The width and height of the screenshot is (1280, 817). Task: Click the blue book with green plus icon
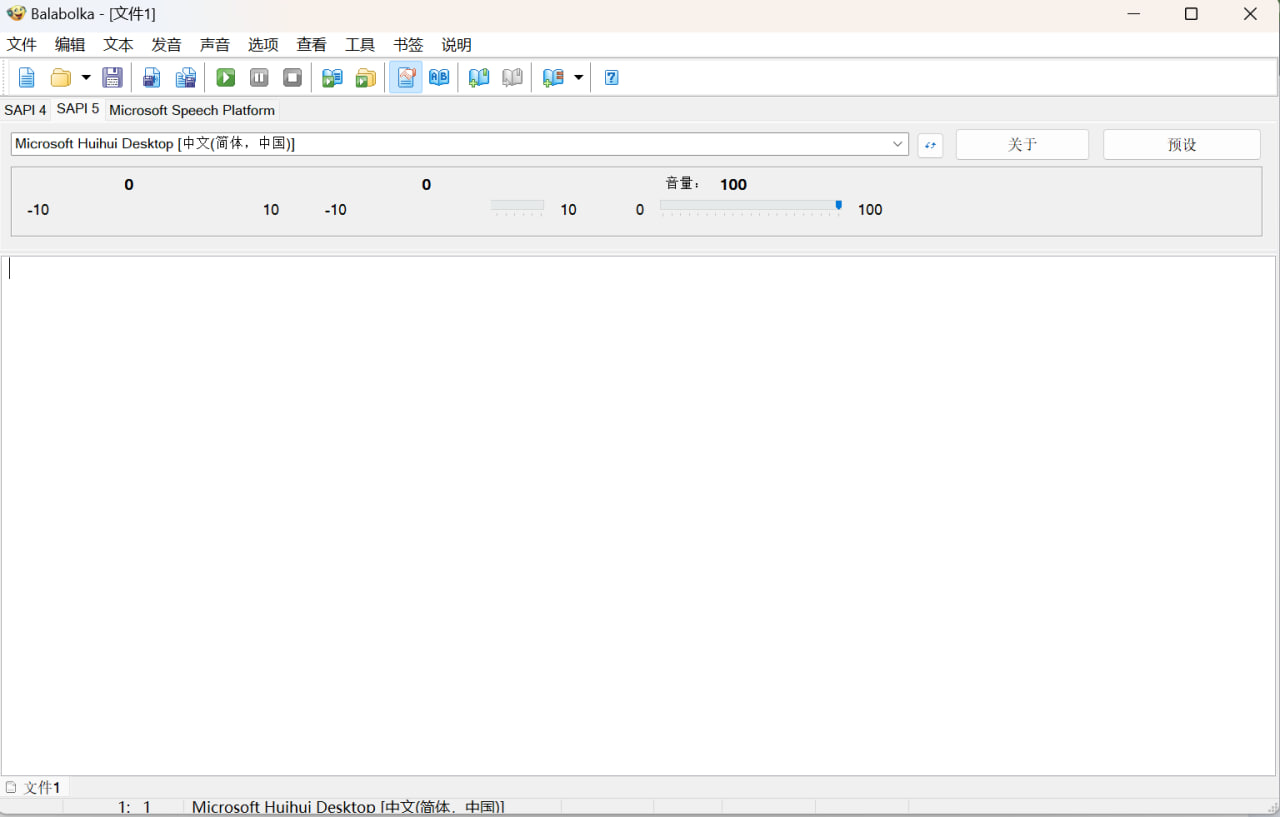coord(479,77)
